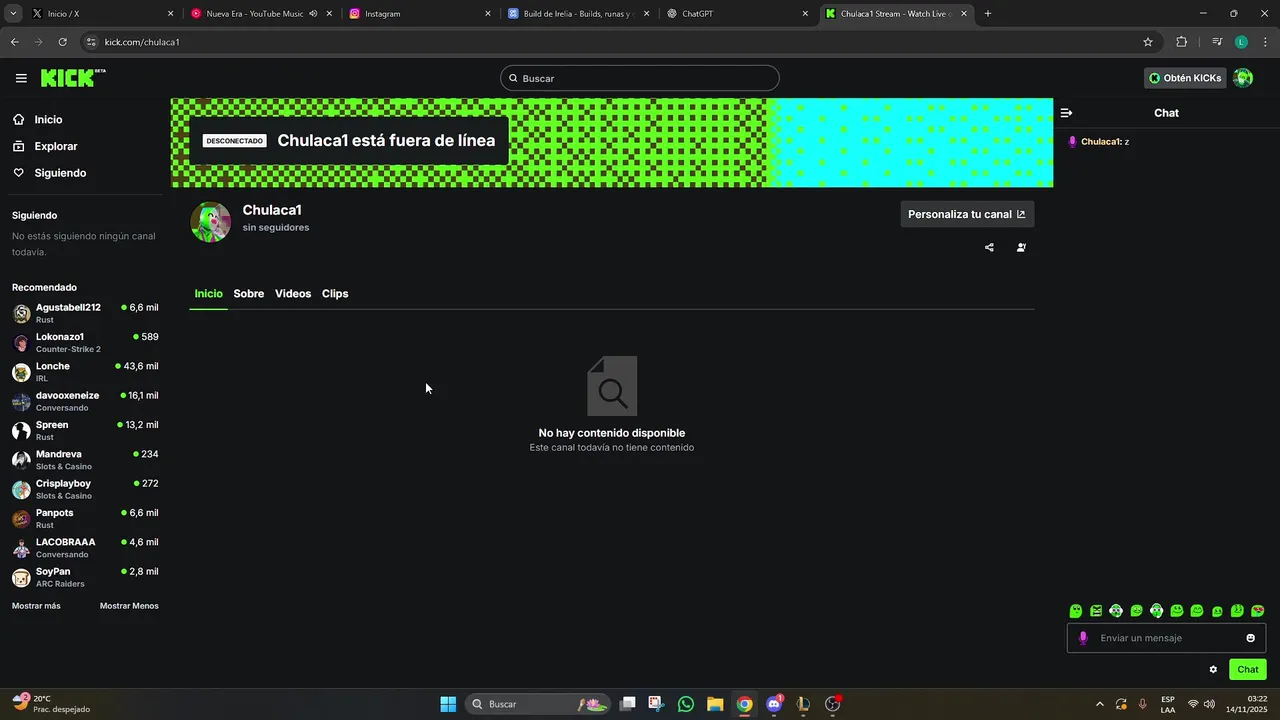Open the Sobre channel tab
This screenshot has width=1280, height=720.
coord(249,294)
